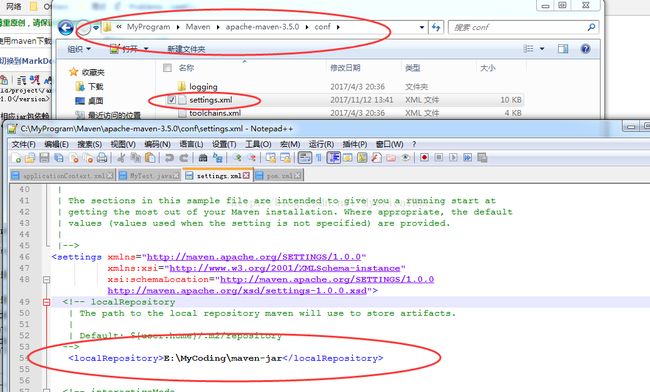Open the 视图(V) menu
Image resolution: width=650 pixels, height=392 pixels.
point(123,144)
